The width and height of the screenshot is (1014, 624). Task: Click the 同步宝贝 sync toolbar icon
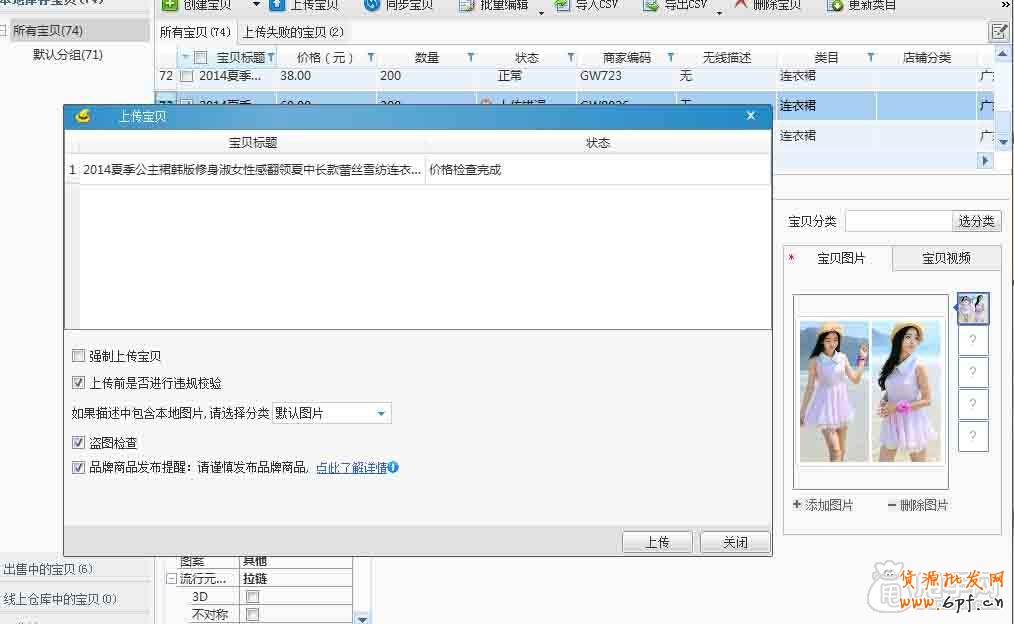tap(372, 5)
